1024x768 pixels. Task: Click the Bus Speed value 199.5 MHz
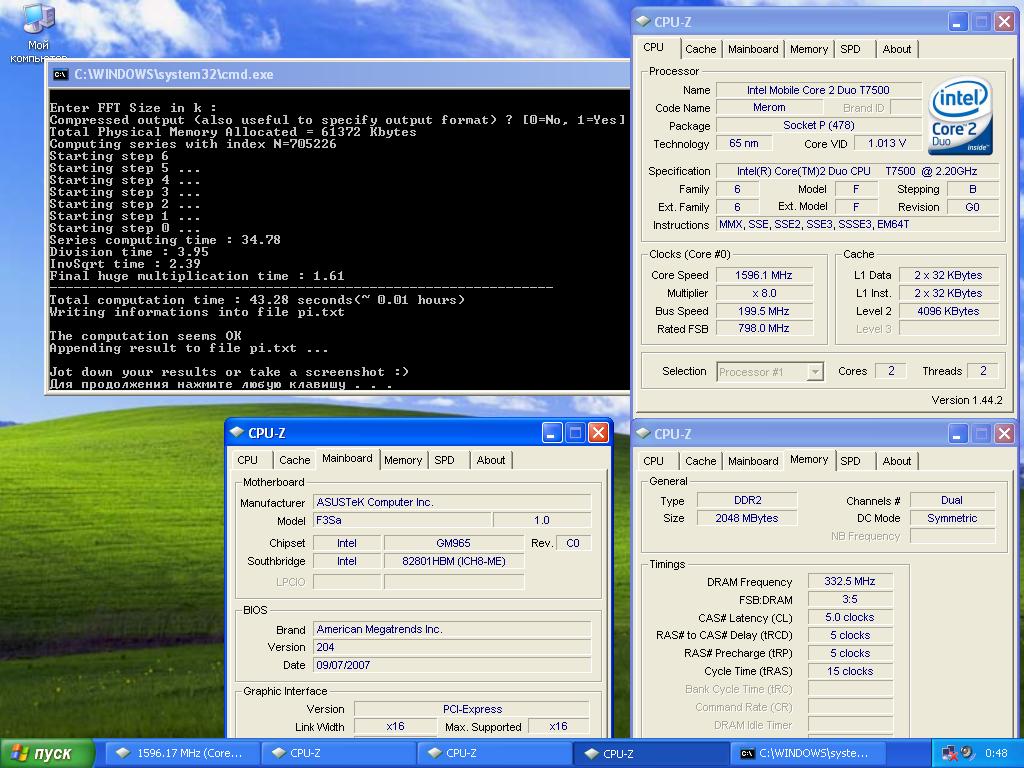pyautogui.click(x=764, y=311)
